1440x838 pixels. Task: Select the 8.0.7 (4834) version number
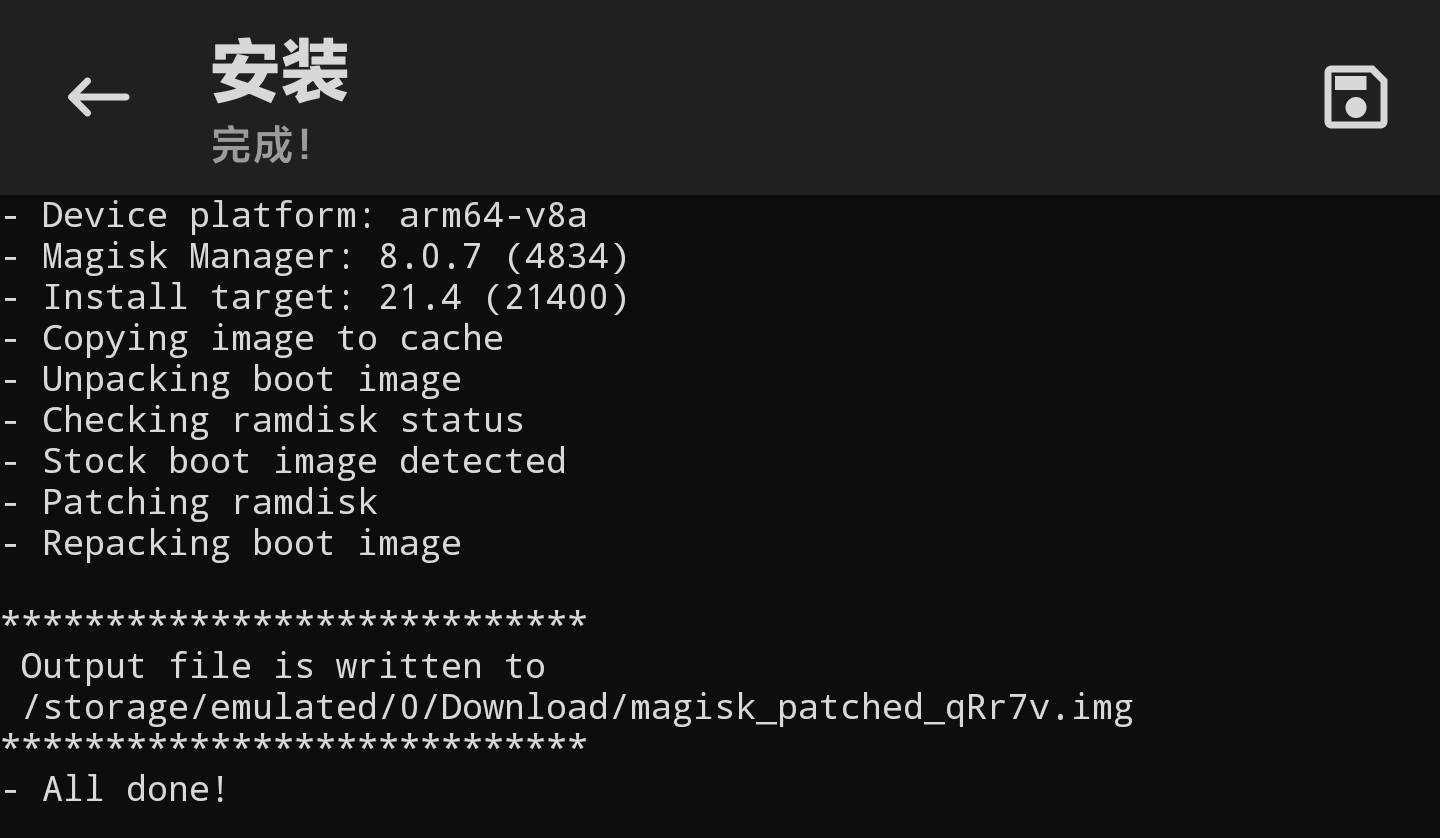[503, 256]
